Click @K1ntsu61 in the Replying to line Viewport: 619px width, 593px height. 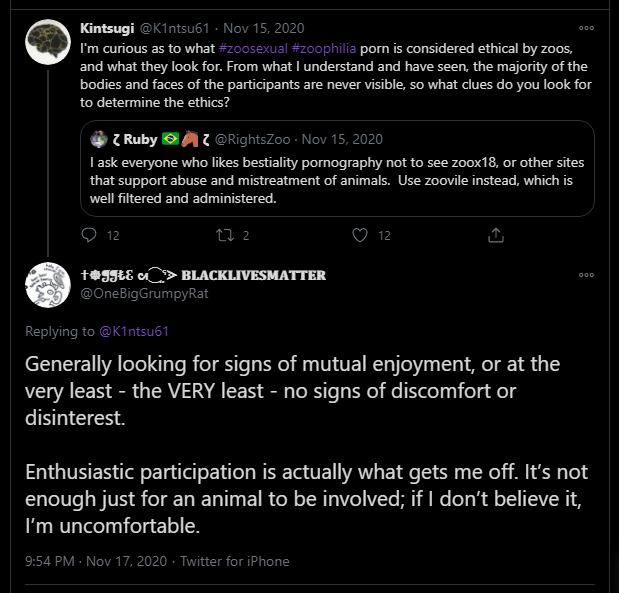[x=134, y=331]
